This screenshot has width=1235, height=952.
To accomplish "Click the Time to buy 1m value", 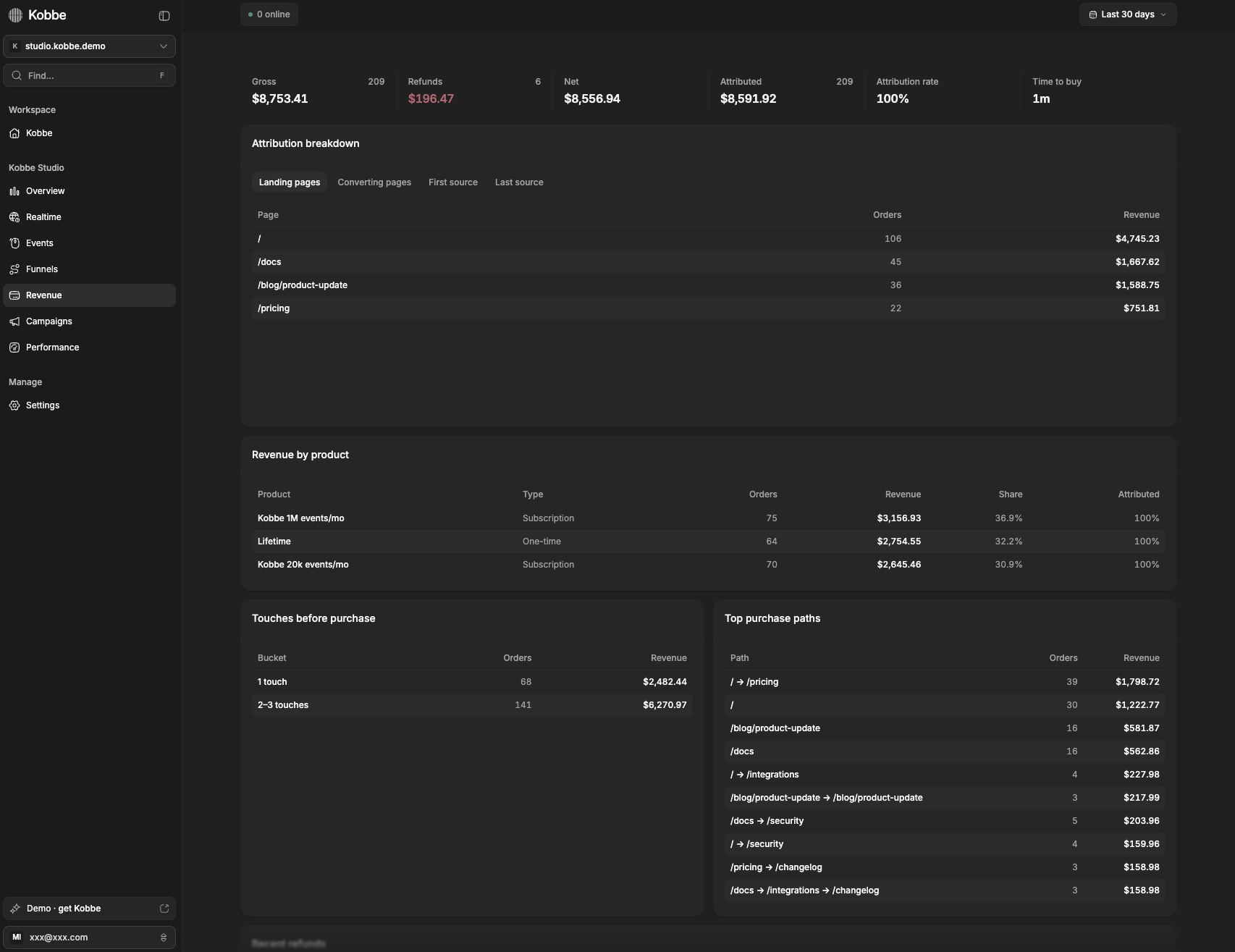I will point(1041,98).
